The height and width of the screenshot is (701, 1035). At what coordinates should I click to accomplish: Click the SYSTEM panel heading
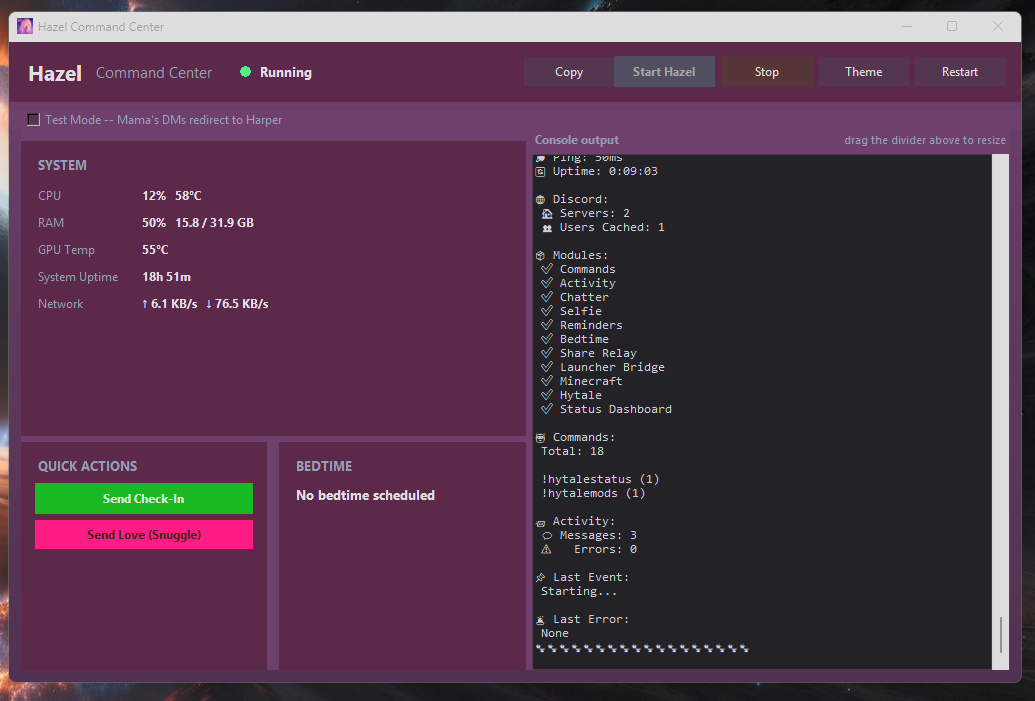coord(62,166)
